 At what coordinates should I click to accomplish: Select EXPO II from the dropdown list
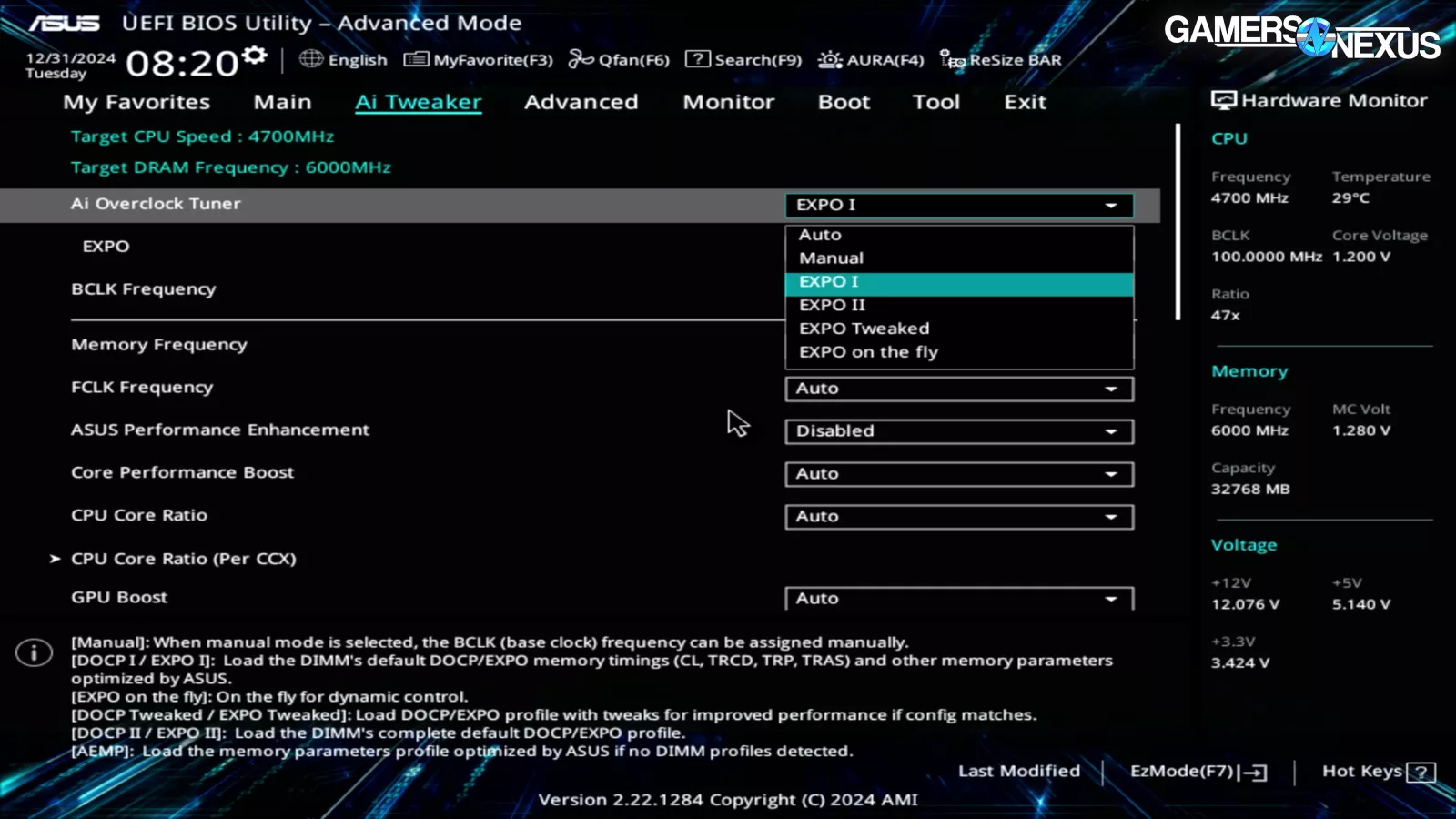[x=832, y=306]
